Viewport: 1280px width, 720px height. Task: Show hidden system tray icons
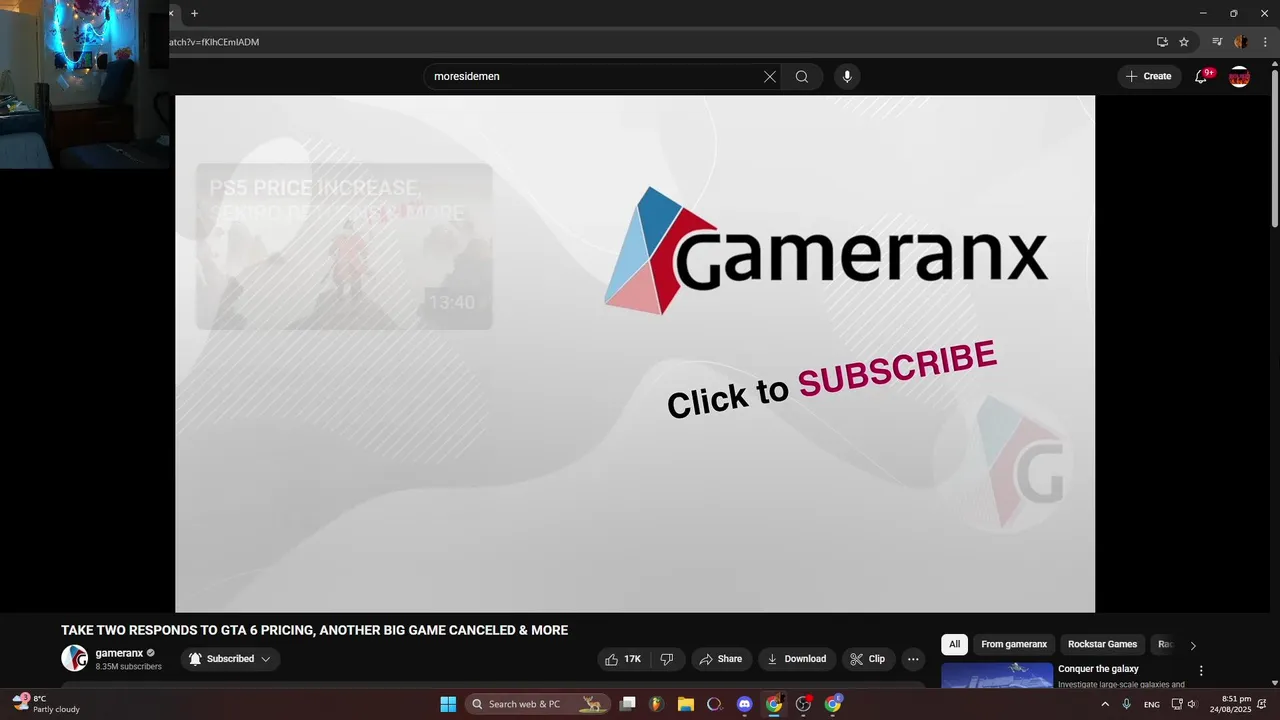[x=1105, y=704]
